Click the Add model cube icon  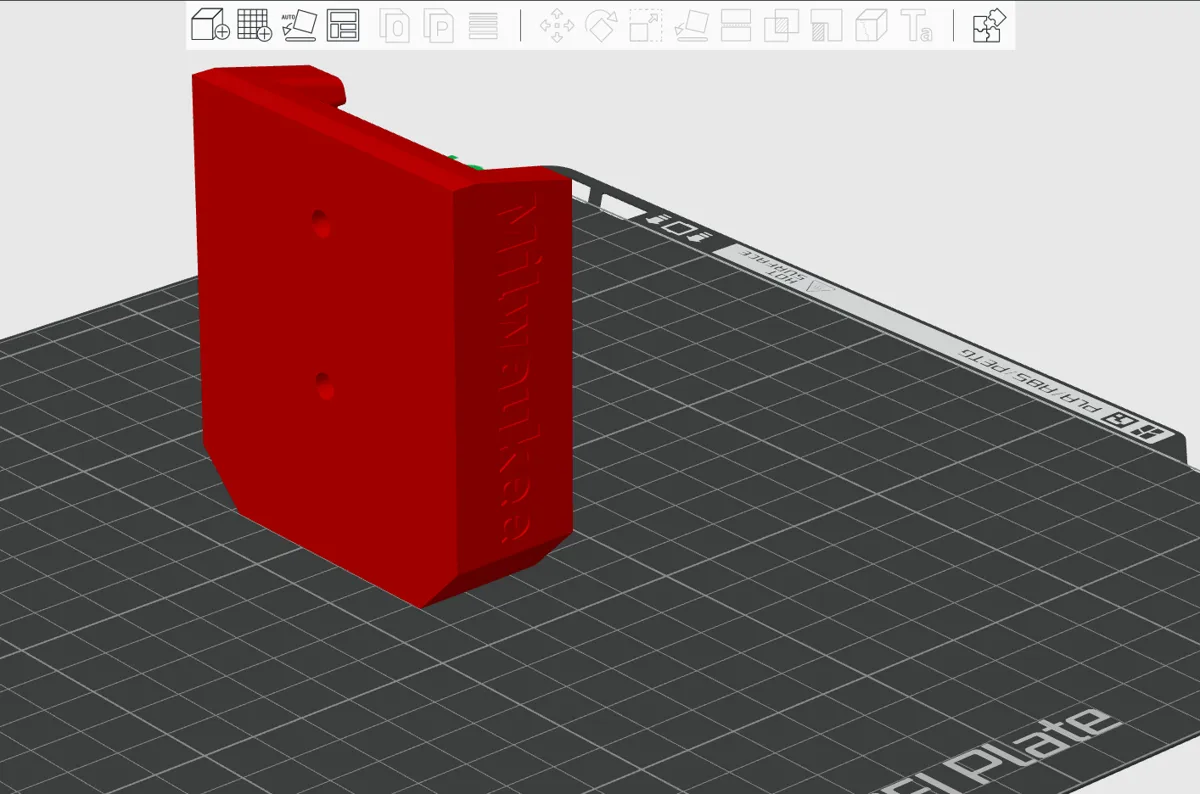[210, 25]
